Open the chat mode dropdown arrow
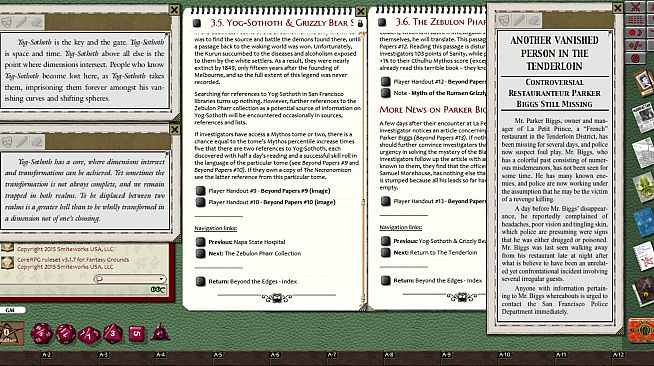The image size is (654, 366). [x=161, y=279]
